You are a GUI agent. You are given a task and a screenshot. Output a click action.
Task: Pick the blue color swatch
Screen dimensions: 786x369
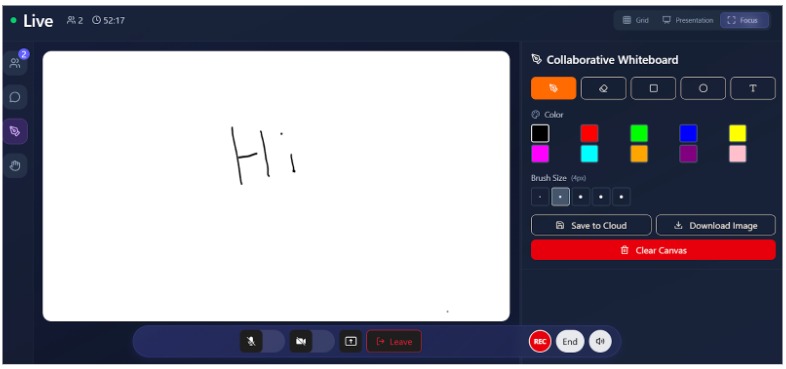(x=688, y=133)
